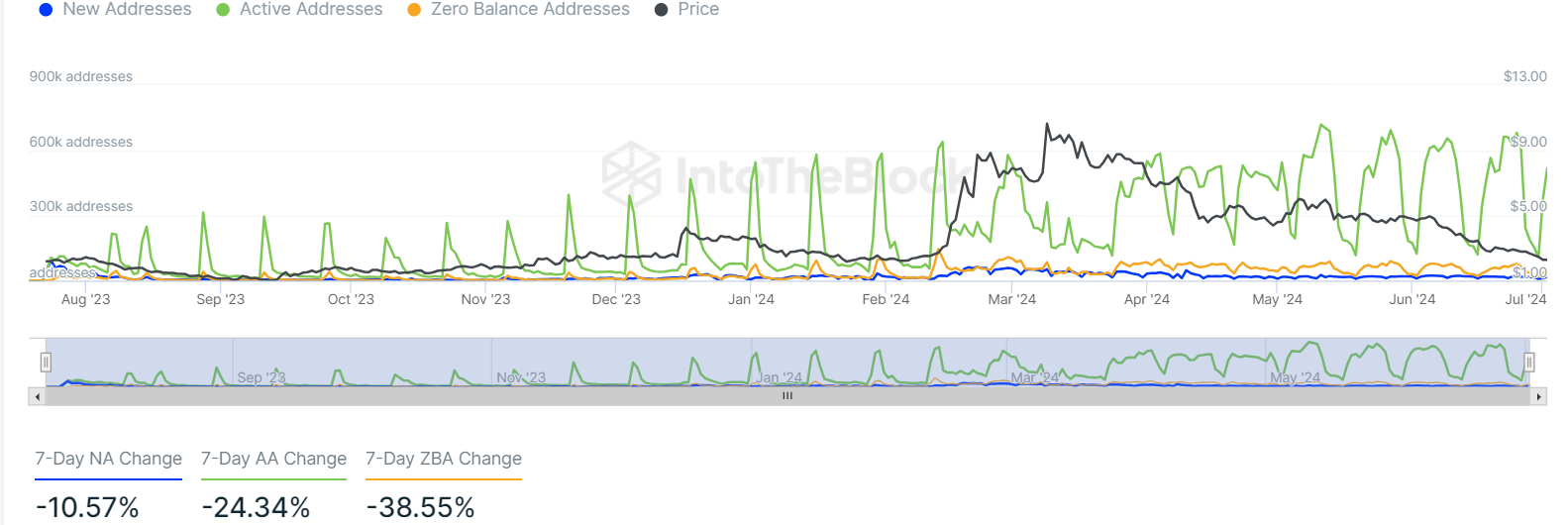Select the 7-Day ZBA Change tab
Viewport: 1568px width, 525px height.
coord(444,460)
